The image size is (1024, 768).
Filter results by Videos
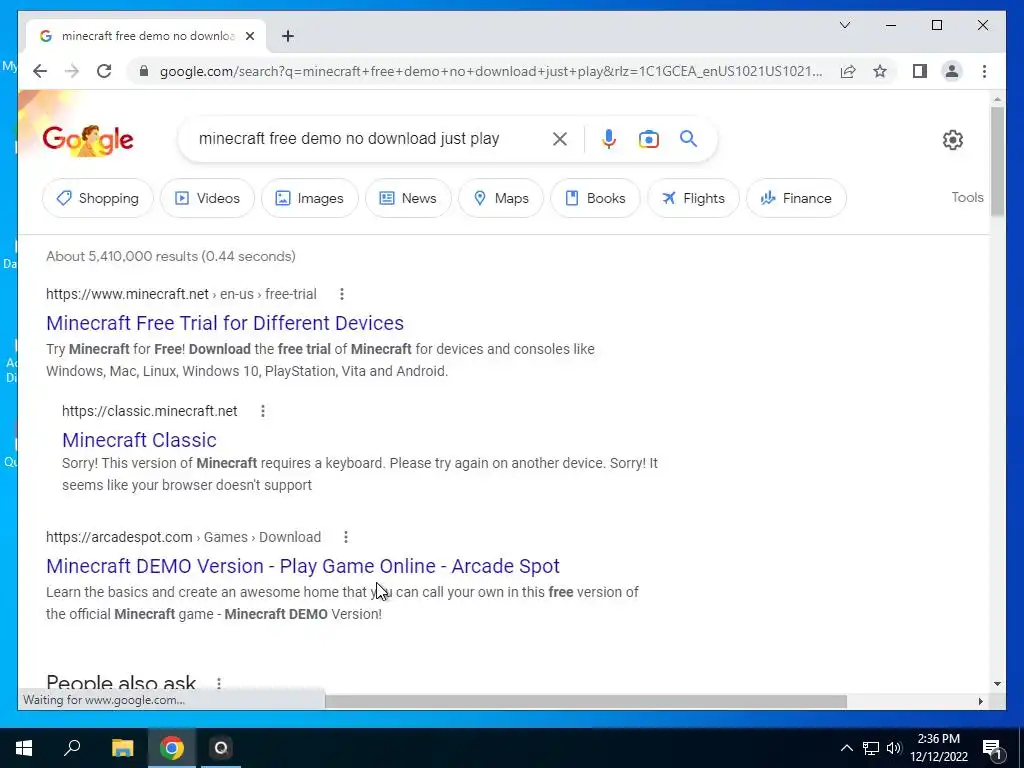pos(207,198)
